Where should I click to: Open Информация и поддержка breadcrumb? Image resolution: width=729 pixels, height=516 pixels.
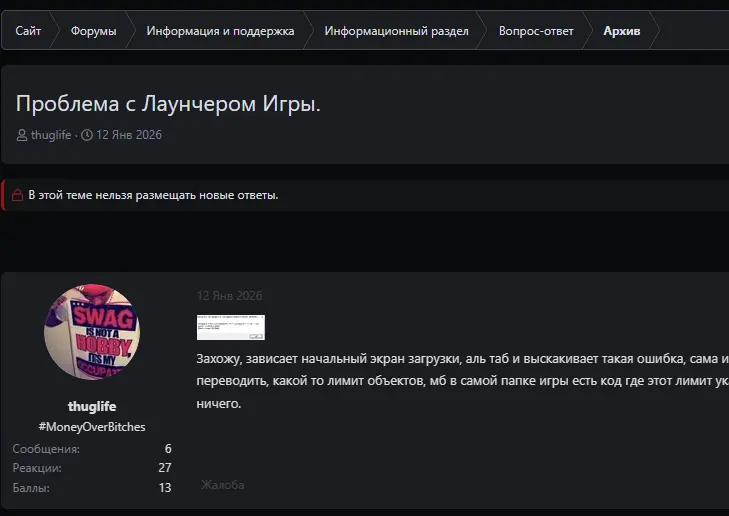220,31
